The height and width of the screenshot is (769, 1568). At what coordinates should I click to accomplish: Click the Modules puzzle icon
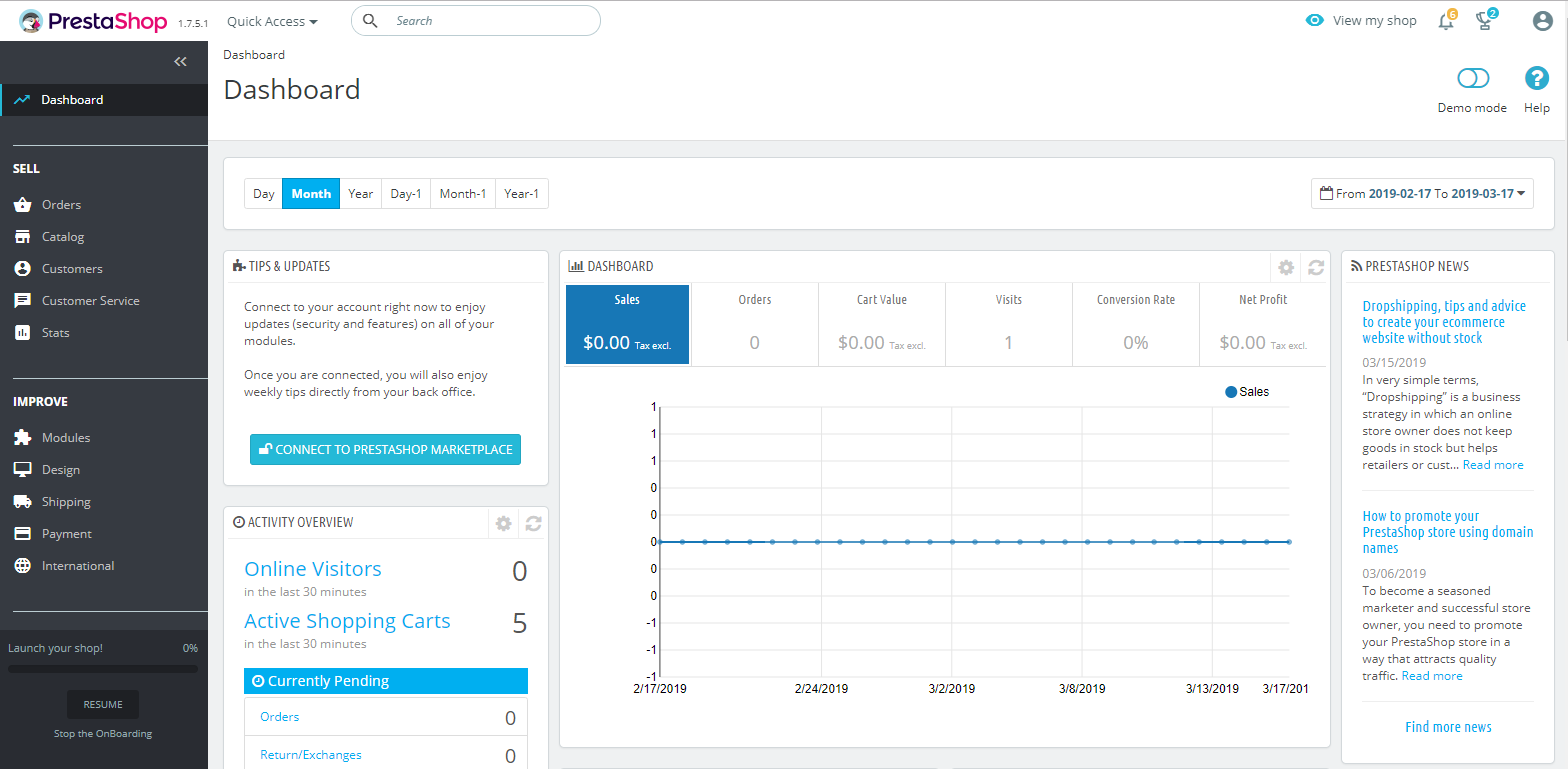[x=22, y=438]
